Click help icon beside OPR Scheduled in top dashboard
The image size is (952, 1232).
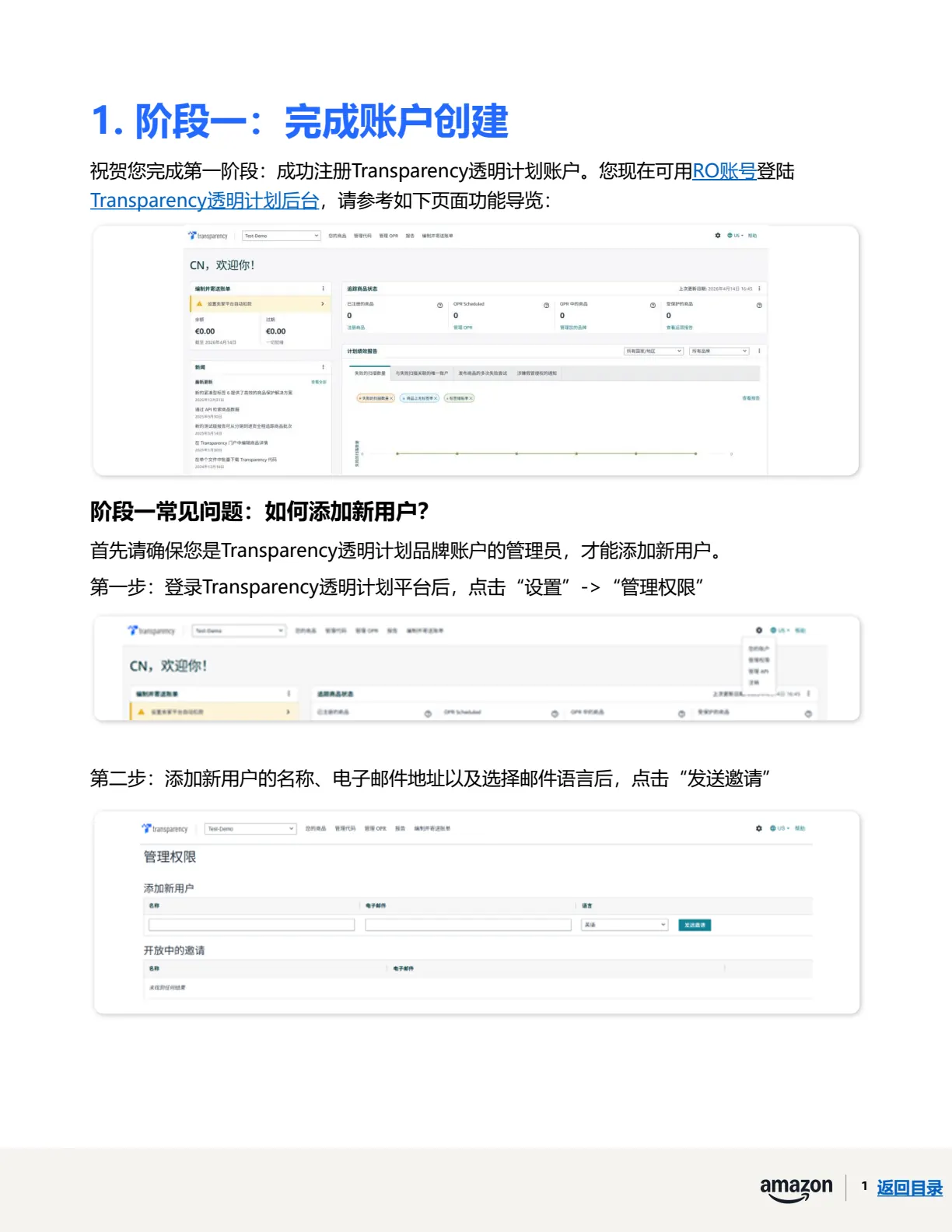click(x=546, y=305)
